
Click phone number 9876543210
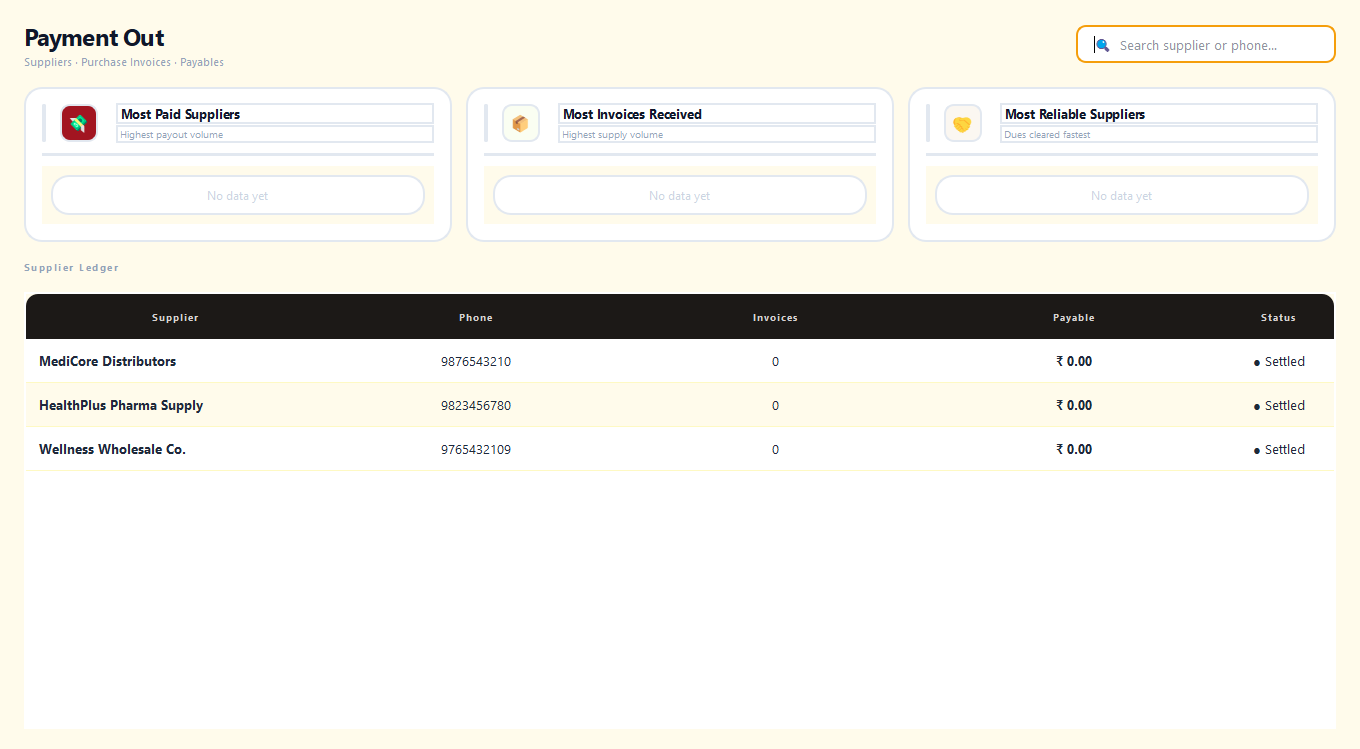(476, 361)
